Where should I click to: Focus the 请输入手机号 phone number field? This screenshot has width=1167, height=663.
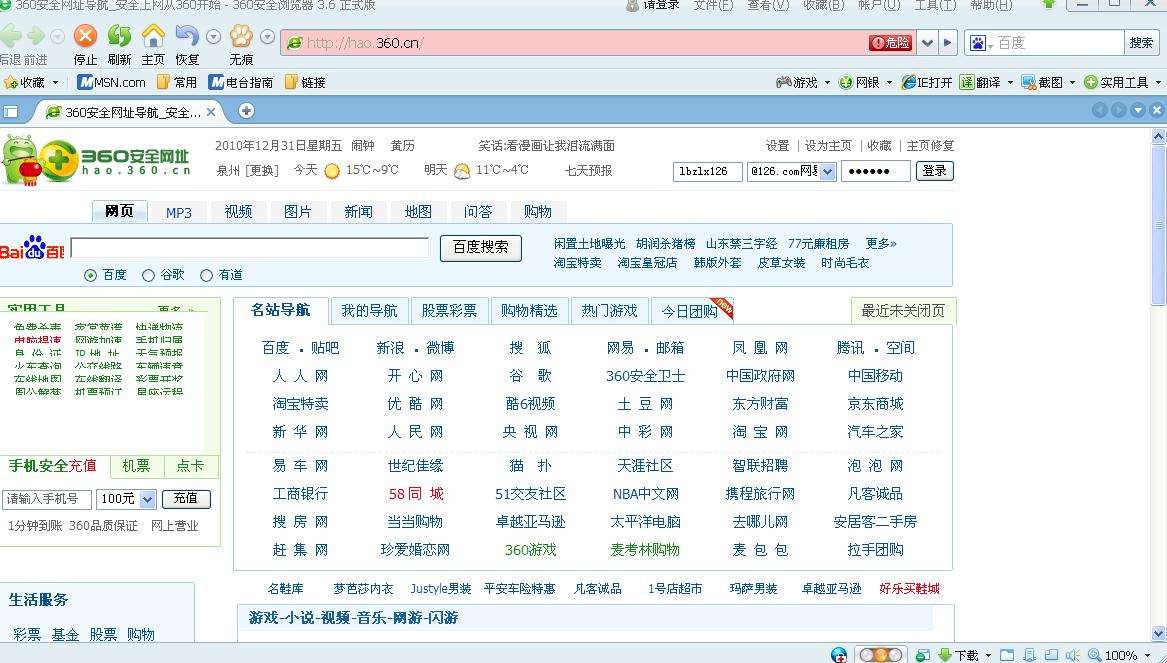click(46, 499)
